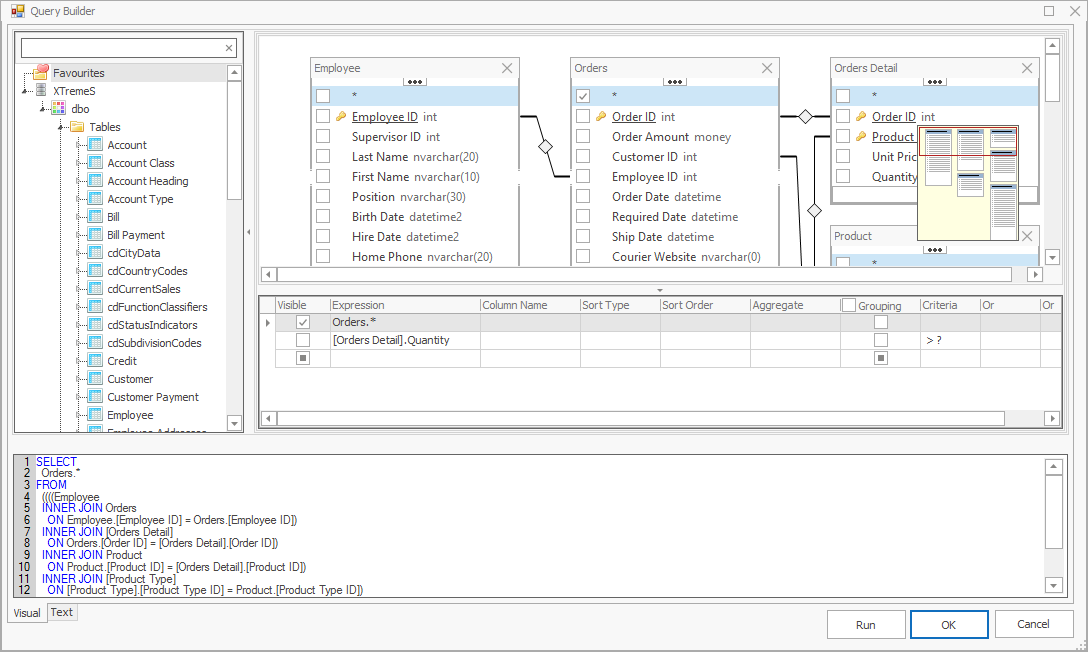Close the Employee table in the diagram
Viewport: 1088px width, 652px height.
tap(507, 68)
